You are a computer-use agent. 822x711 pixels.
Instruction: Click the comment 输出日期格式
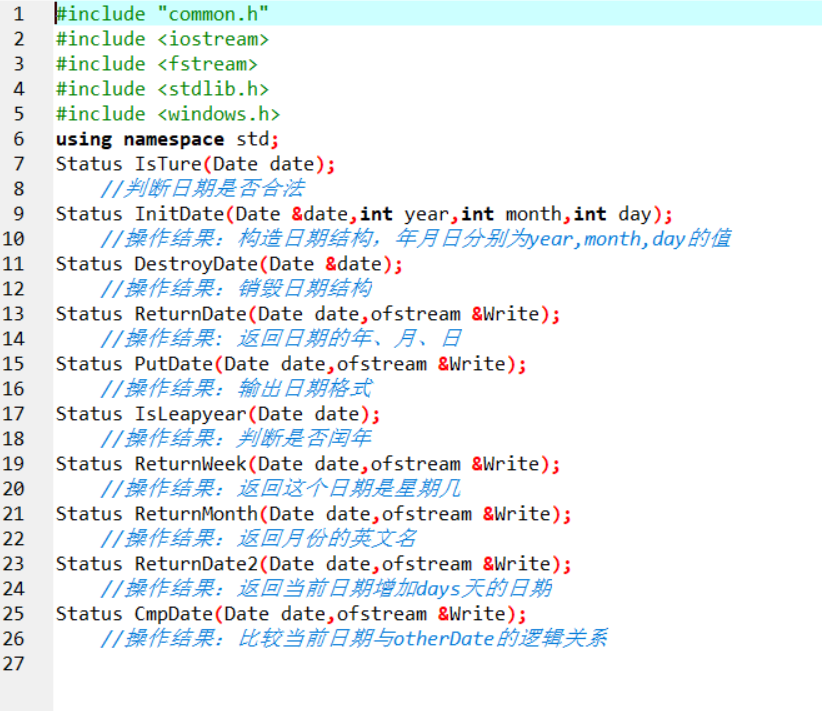coord(236,389)
